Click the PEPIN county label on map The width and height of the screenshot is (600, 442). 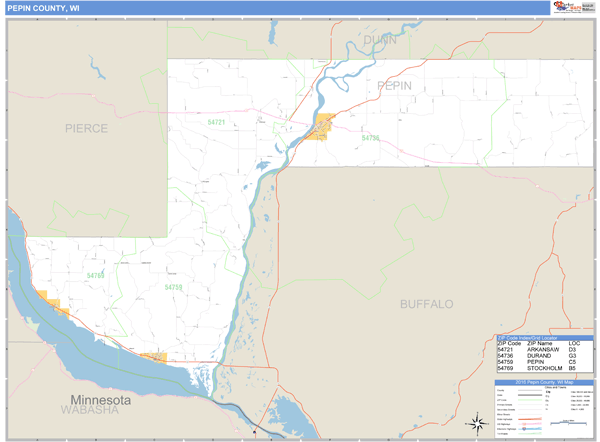pos(395,86)
